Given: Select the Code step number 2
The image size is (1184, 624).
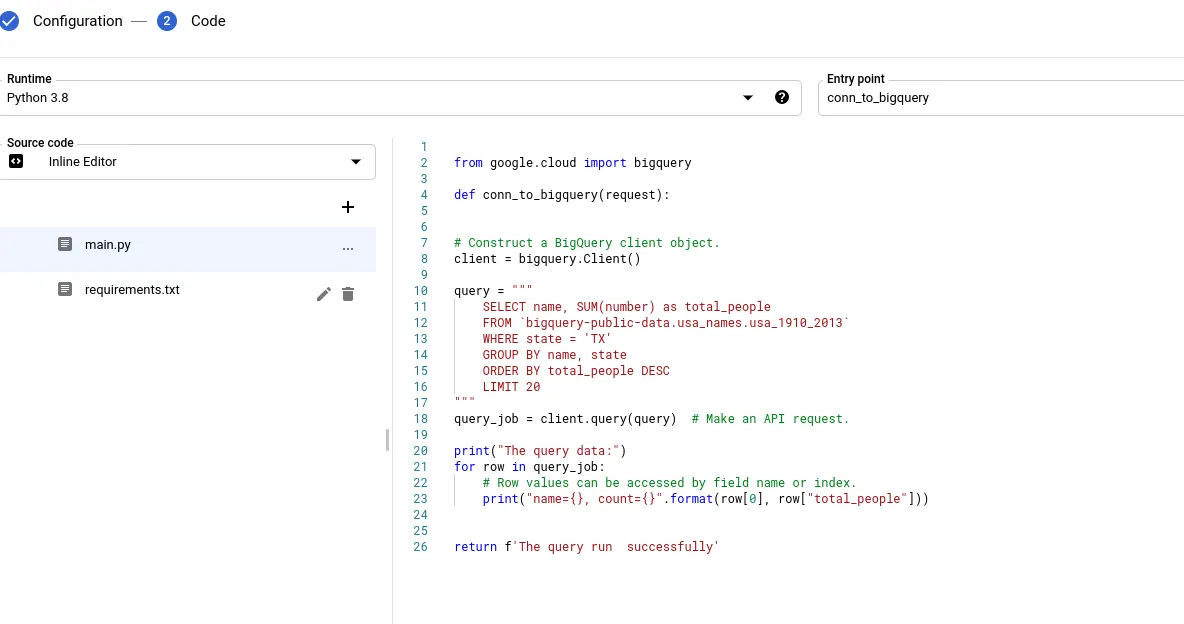Looking at the screenshot, I should pyautogui.click(x=167, y=21).
